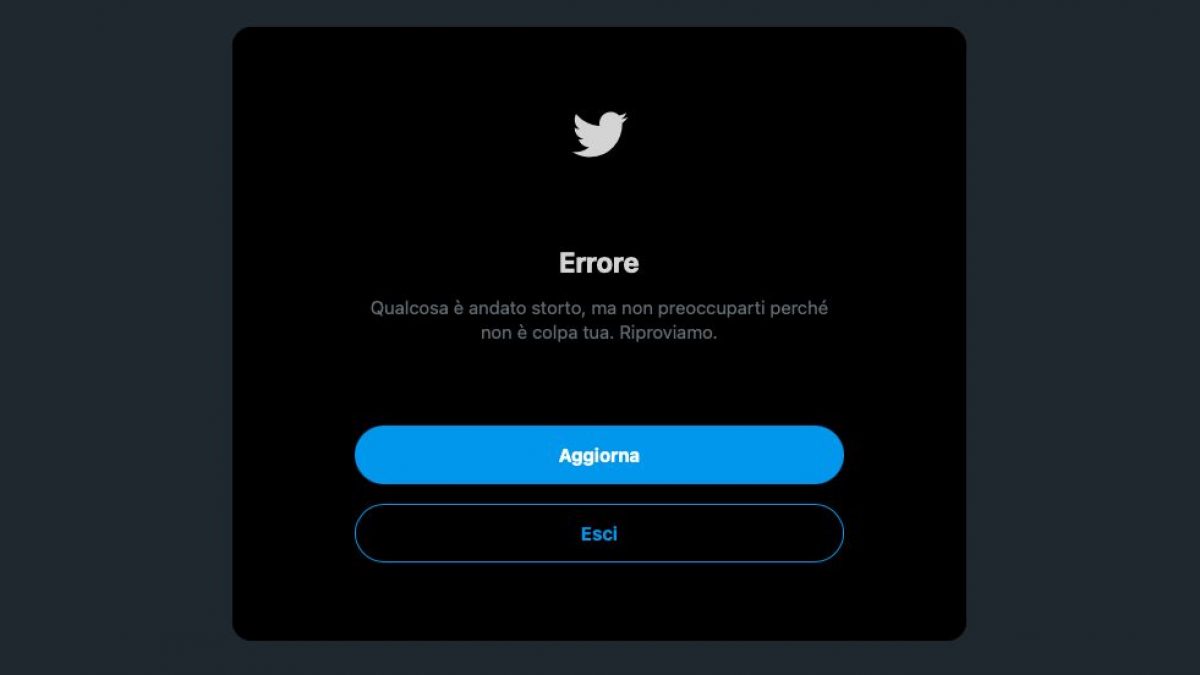Screen dimensions: 1200x675
Task: Click the black space between bird logo and Errore
Action: [x=599, y=203]
